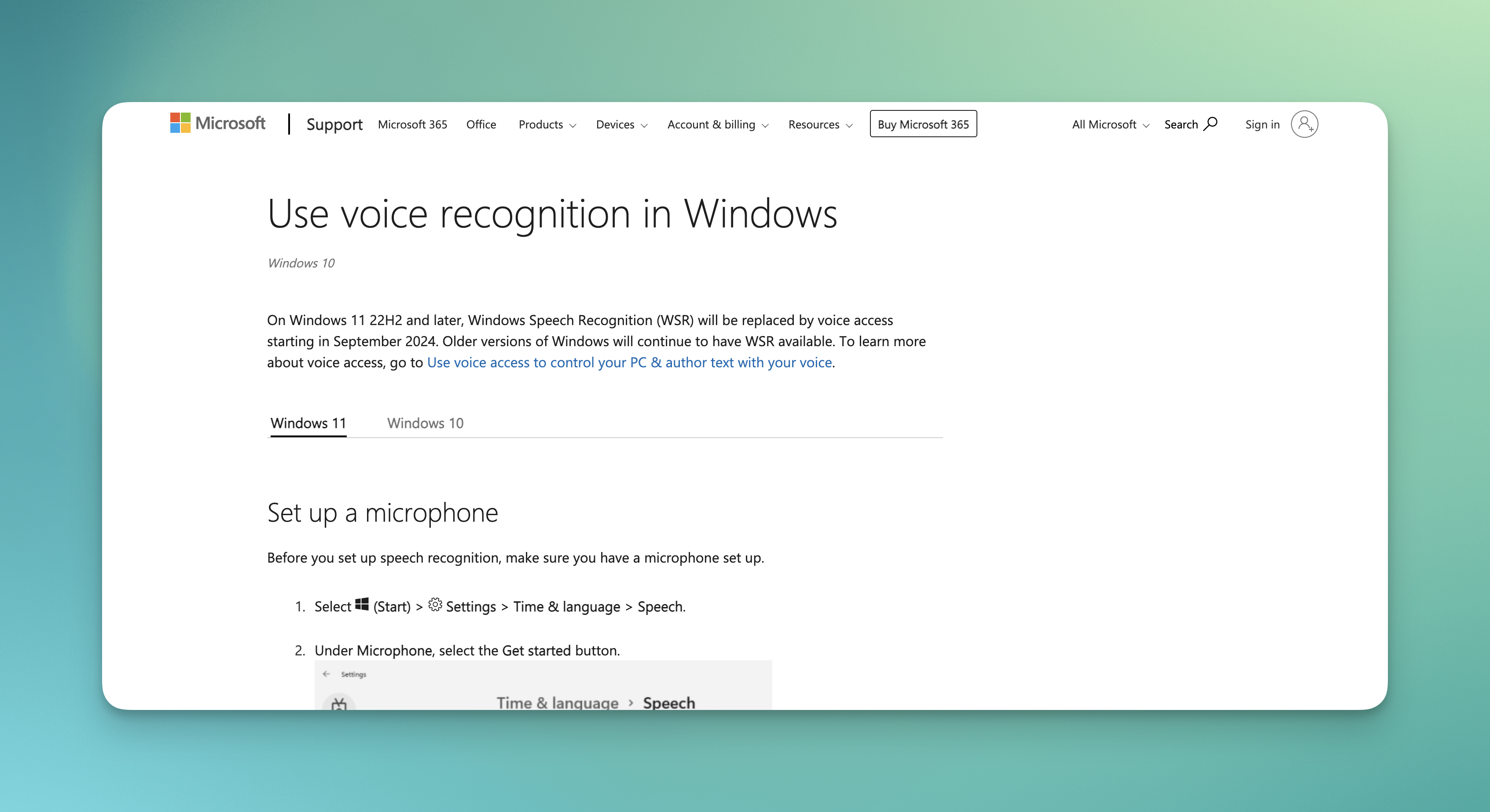Click the Settings gear icon in step 1
This screenshot has width=1490, height=812.
[x=435, y=605]
